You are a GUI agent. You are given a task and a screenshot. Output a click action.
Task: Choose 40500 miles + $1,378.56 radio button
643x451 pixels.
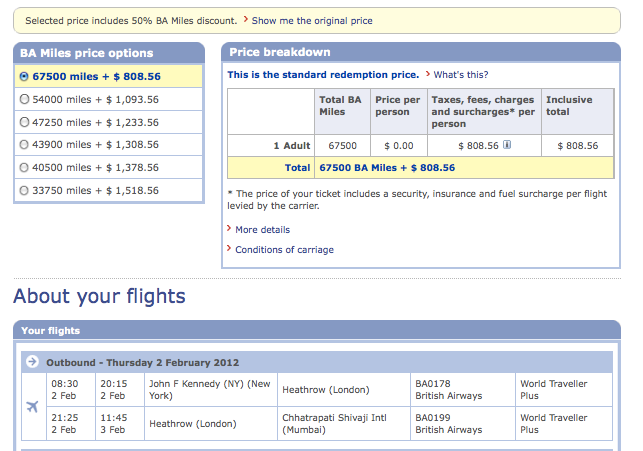pos(25,167)
